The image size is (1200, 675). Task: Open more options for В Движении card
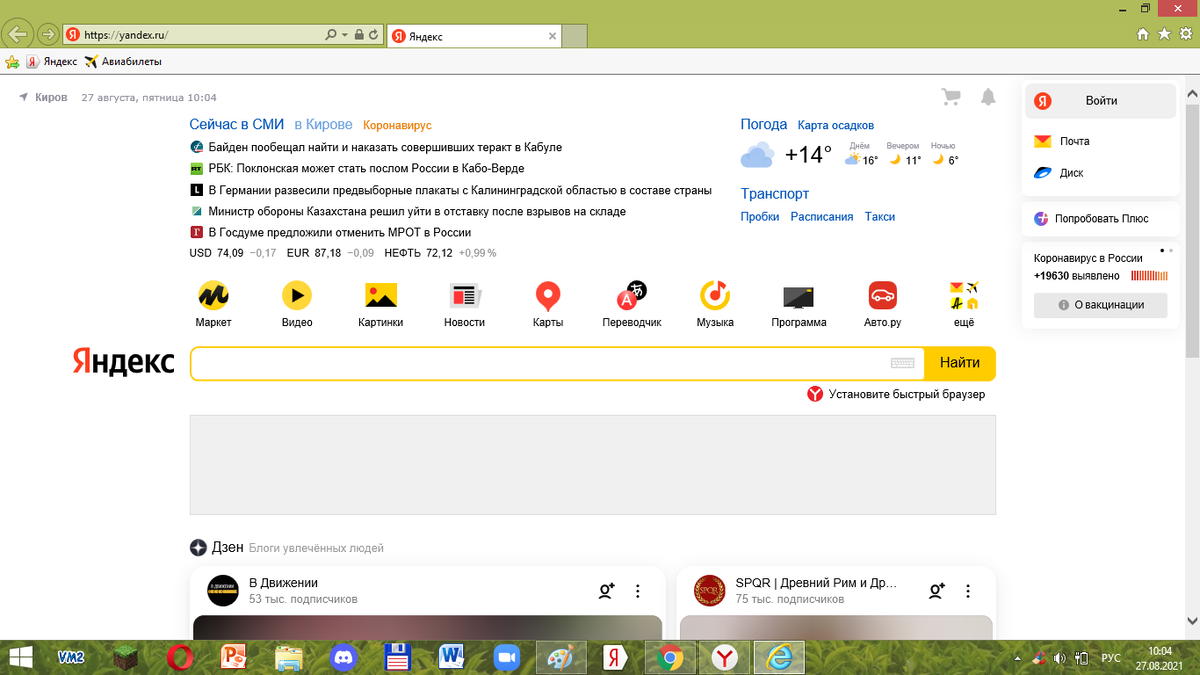(638, 591)
